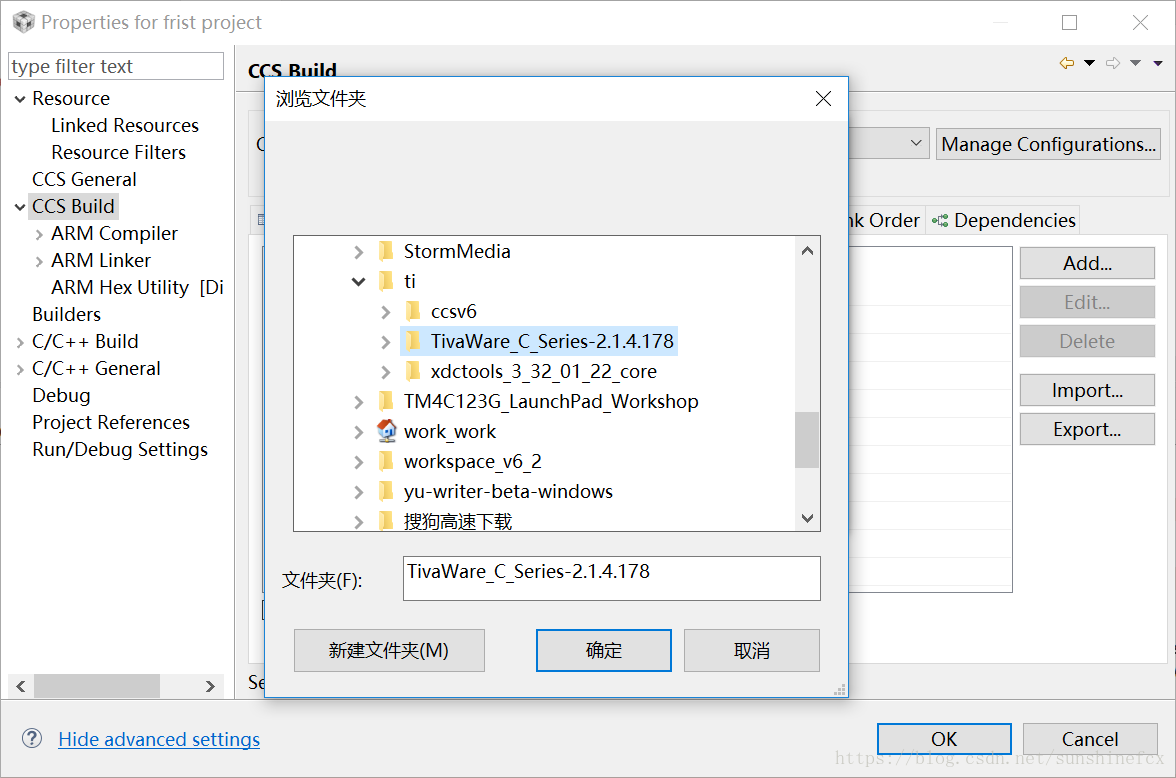Switch to the Dependencies tab
This screenshot has width=1176, height=778.
(1004, 221)
